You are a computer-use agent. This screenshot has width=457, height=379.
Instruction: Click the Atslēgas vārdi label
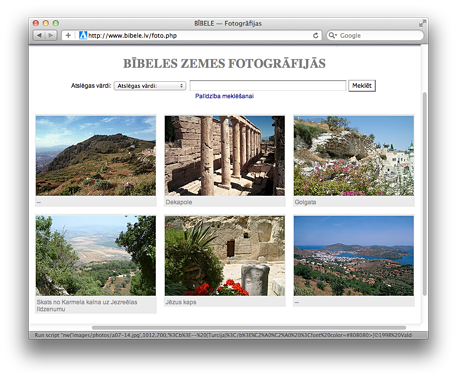coord(91,86)
